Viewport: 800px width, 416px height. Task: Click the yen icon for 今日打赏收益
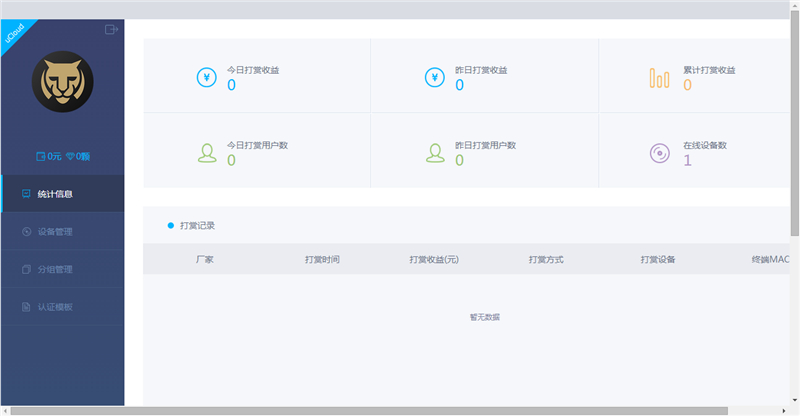(206, 77)
